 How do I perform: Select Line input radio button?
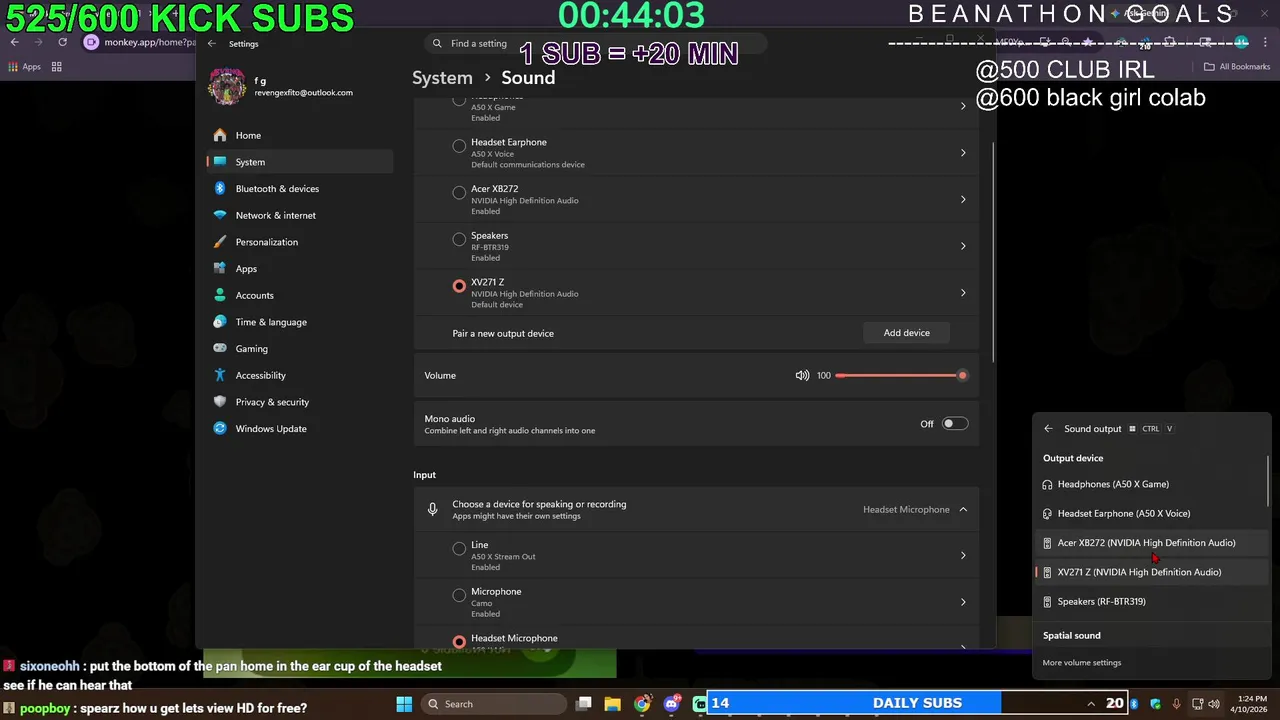459,548
